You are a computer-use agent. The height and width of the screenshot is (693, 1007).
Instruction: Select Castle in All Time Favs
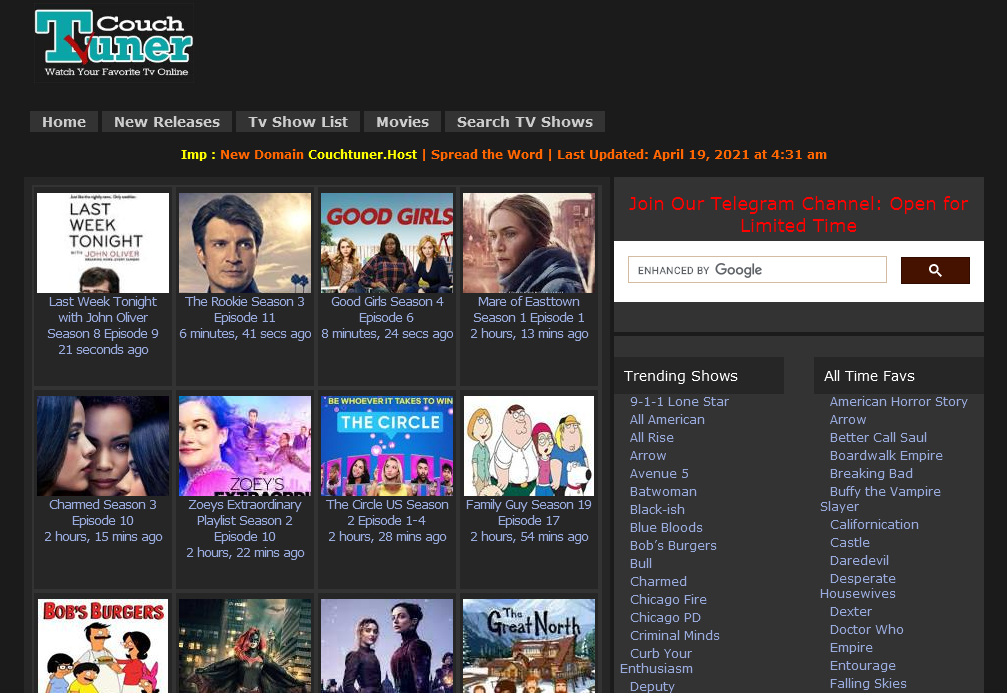849,542
